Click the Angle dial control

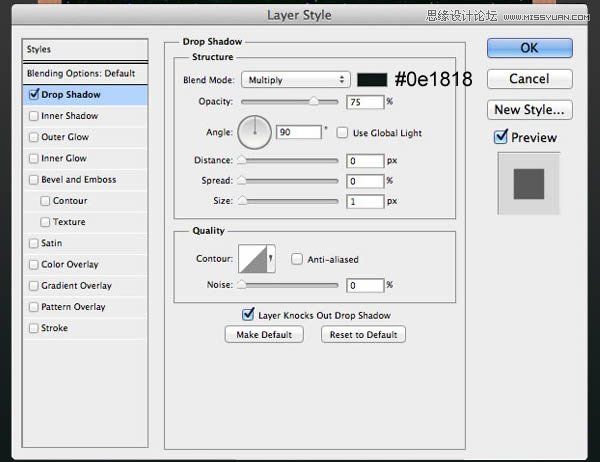pyautogui.click(x=255, y=132)
